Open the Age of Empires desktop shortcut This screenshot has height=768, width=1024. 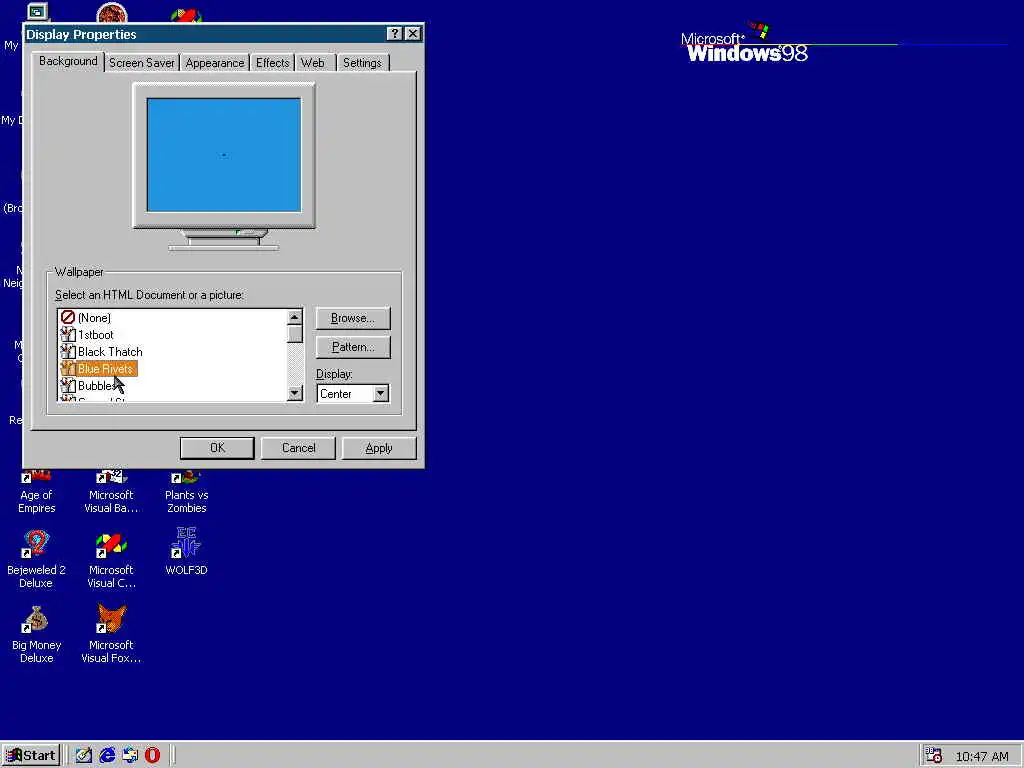[36, 493]
